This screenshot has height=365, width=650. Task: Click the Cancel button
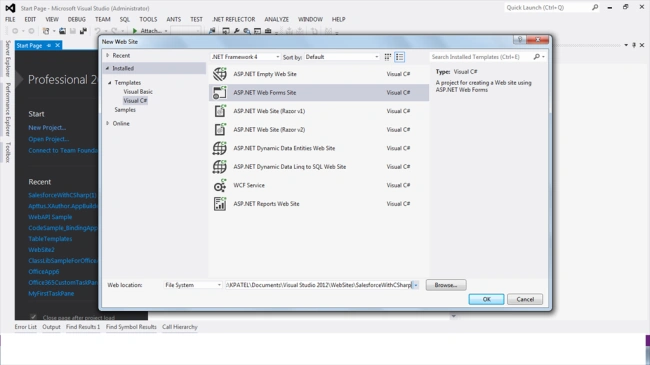pos(525,299)
